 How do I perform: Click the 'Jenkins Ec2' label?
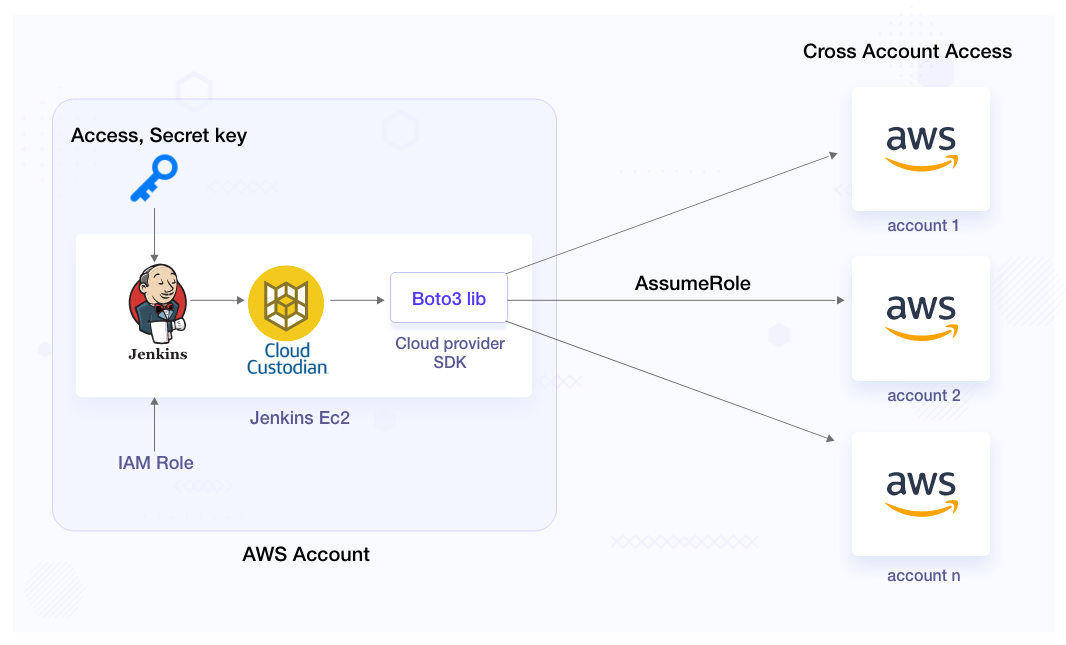[300, 417]
